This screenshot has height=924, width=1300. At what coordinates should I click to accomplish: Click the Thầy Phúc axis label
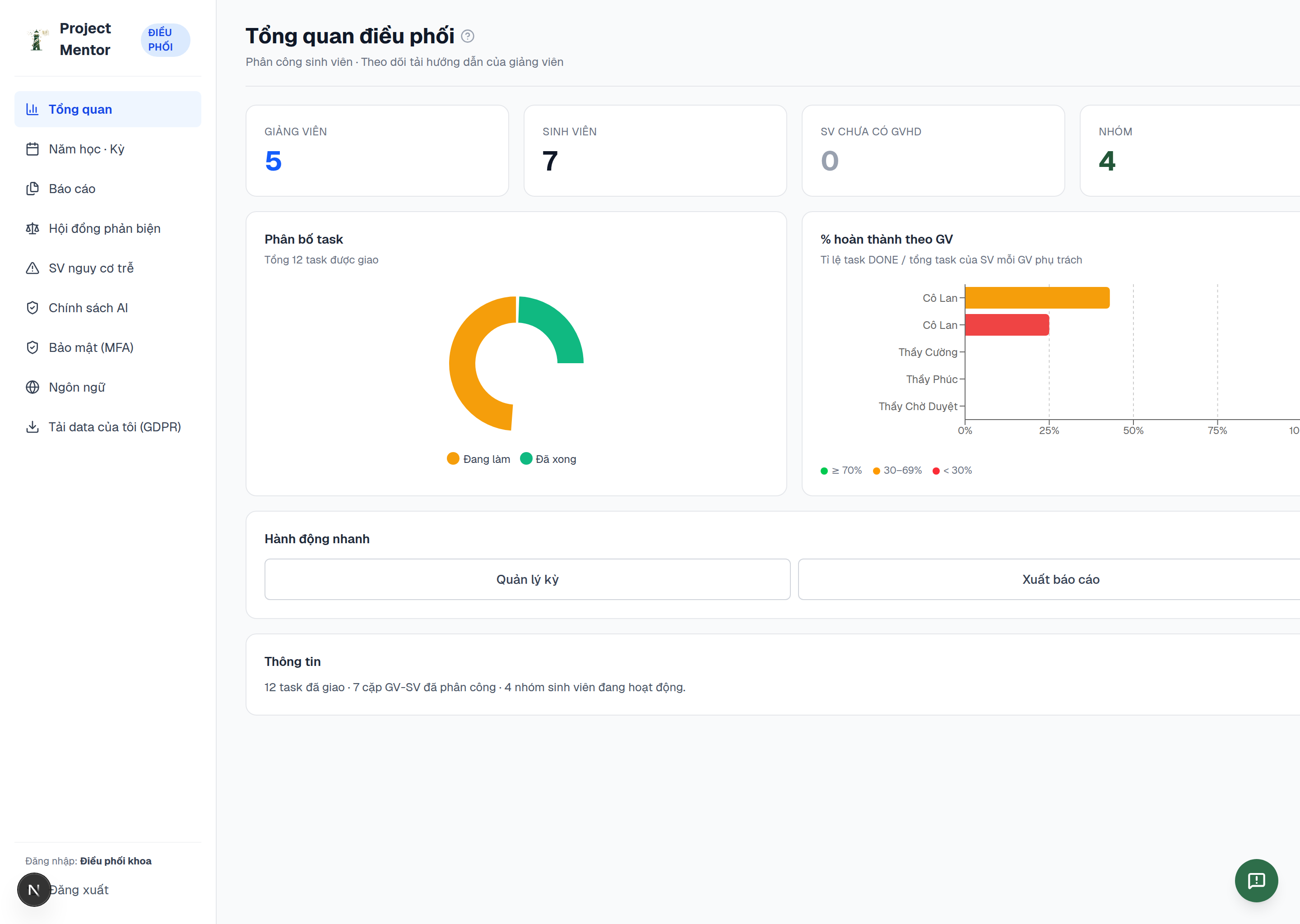click(x=932, y=379)
